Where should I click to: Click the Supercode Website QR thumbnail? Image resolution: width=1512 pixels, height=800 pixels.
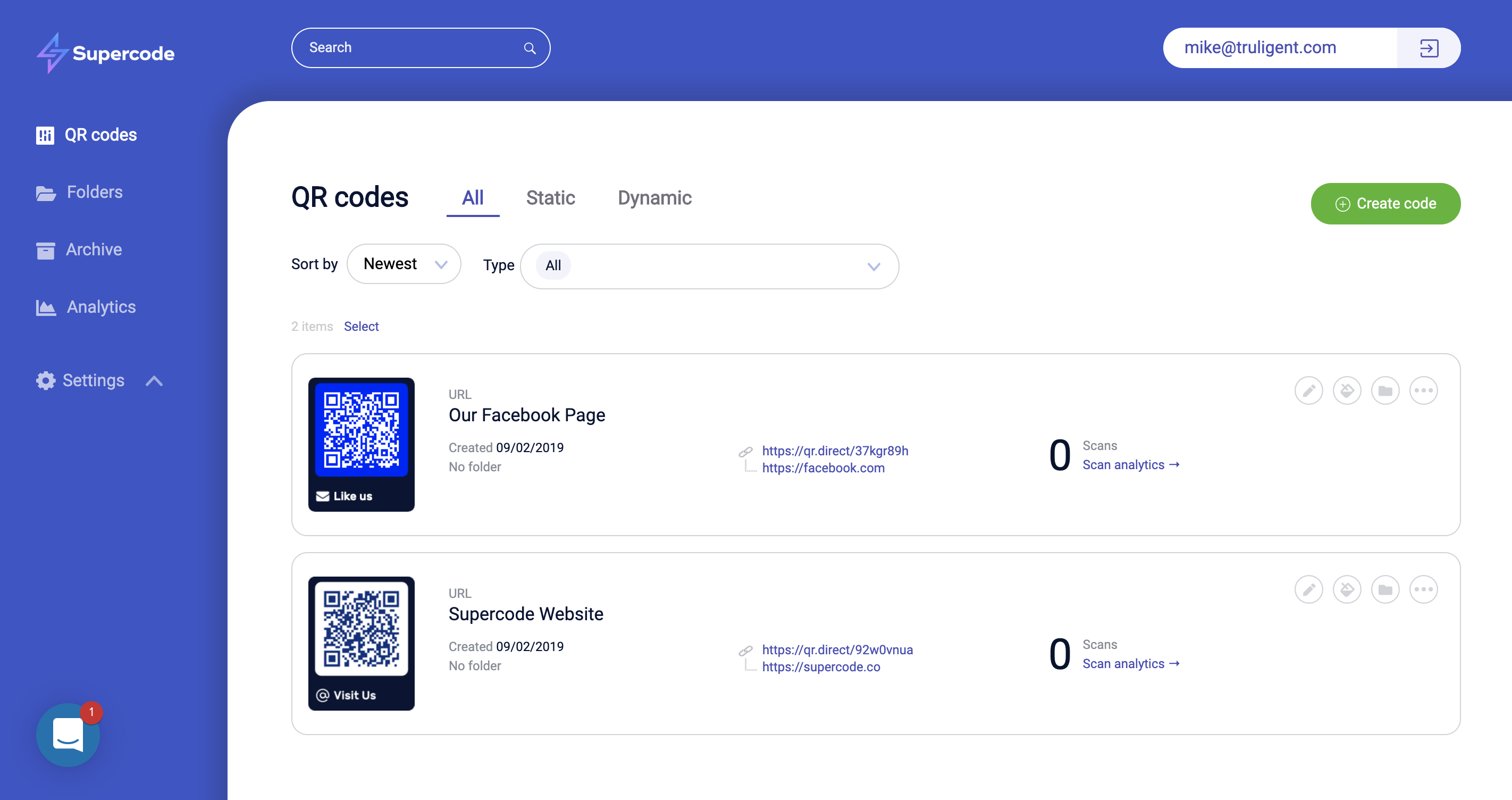point(361,643)
